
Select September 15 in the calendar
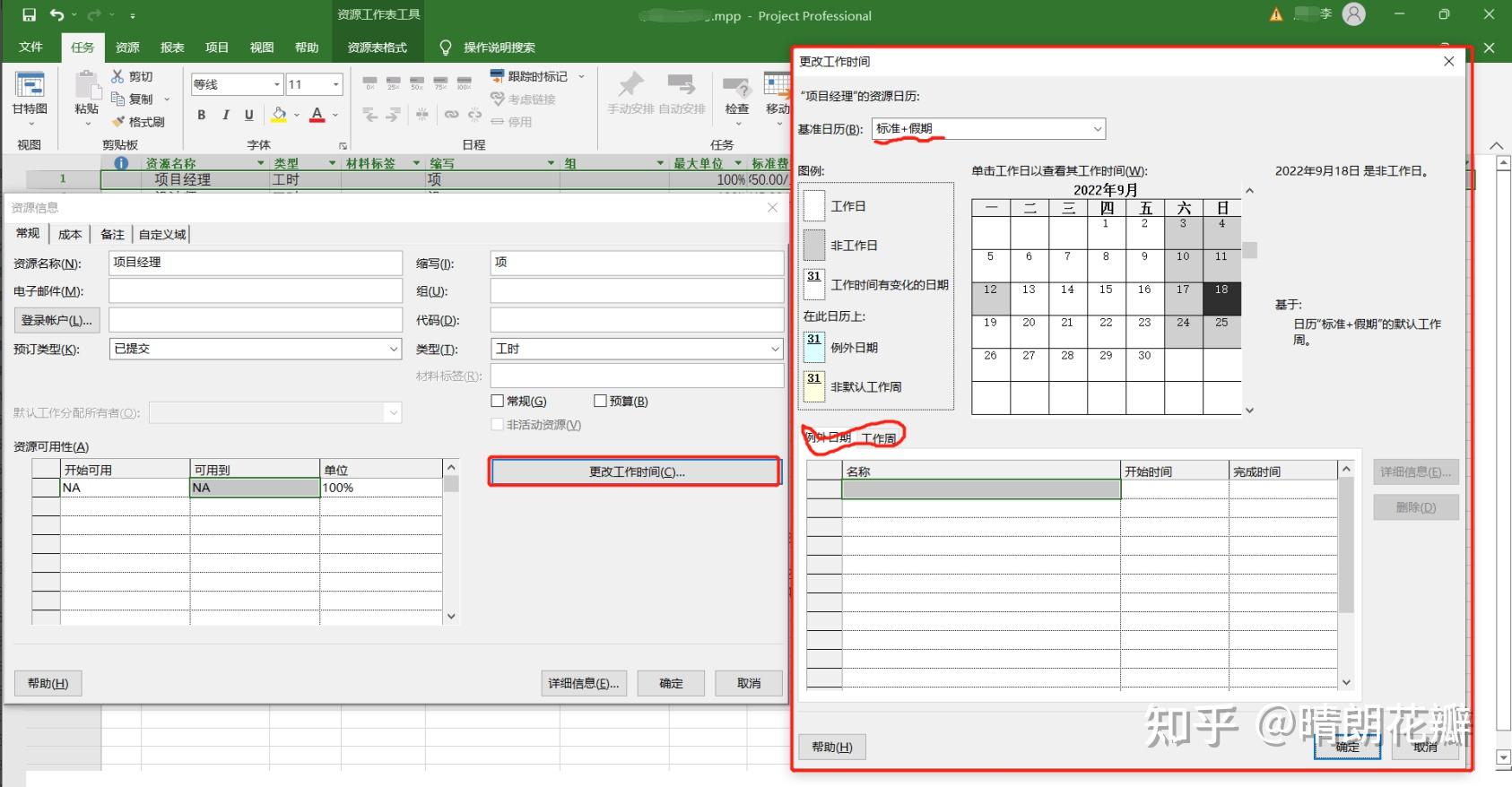point(1106,298)
